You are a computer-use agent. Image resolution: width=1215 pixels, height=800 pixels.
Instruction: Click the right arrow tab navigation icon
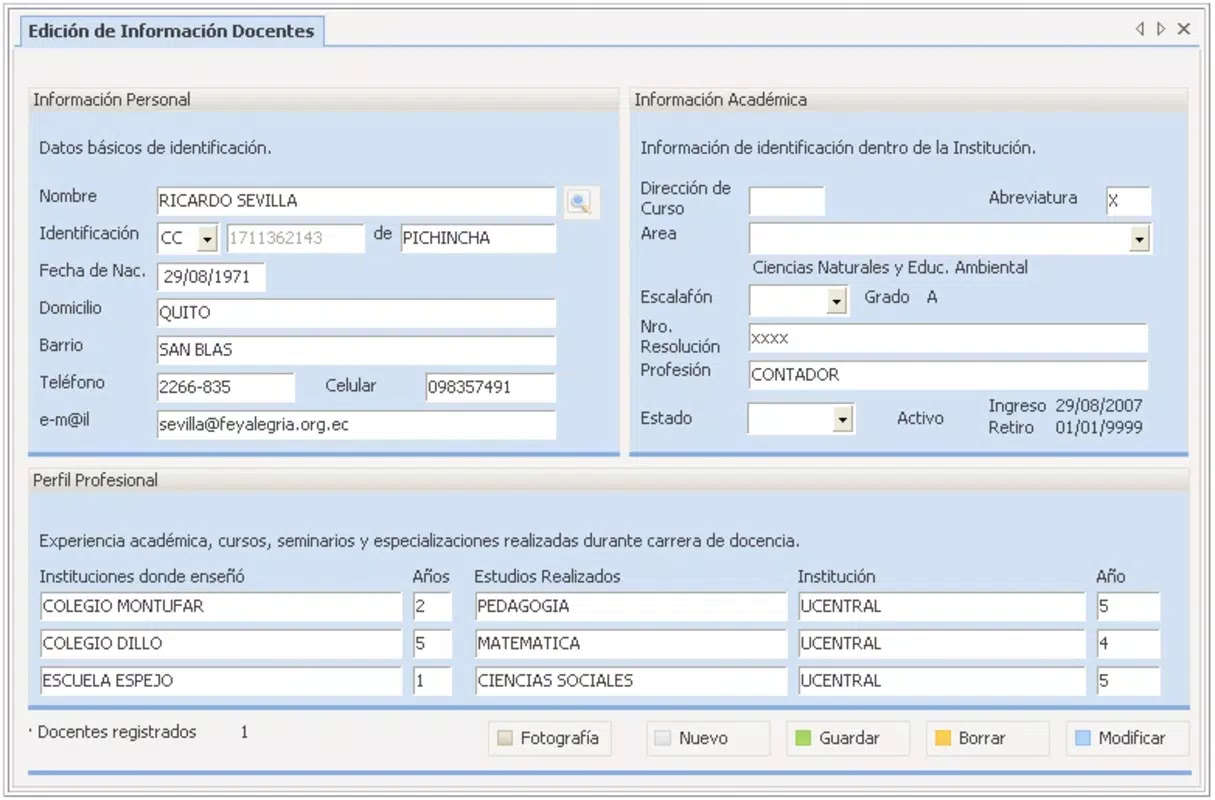coord(1161,29)
